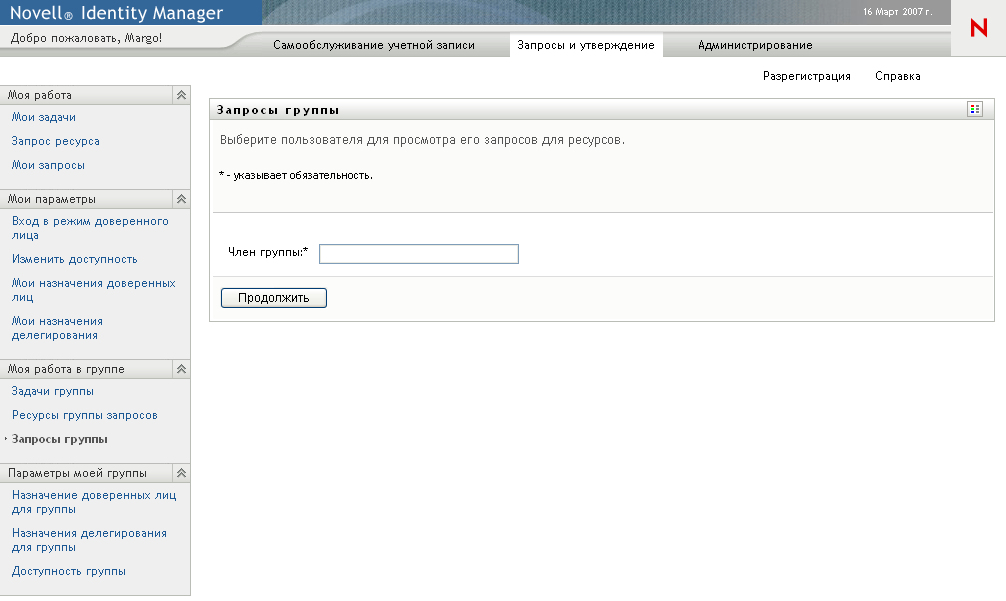The width and height of the screenshot is (1006, 601).
Task: Click the arrow marker beside Запросы группы
Action: [6, 439]
